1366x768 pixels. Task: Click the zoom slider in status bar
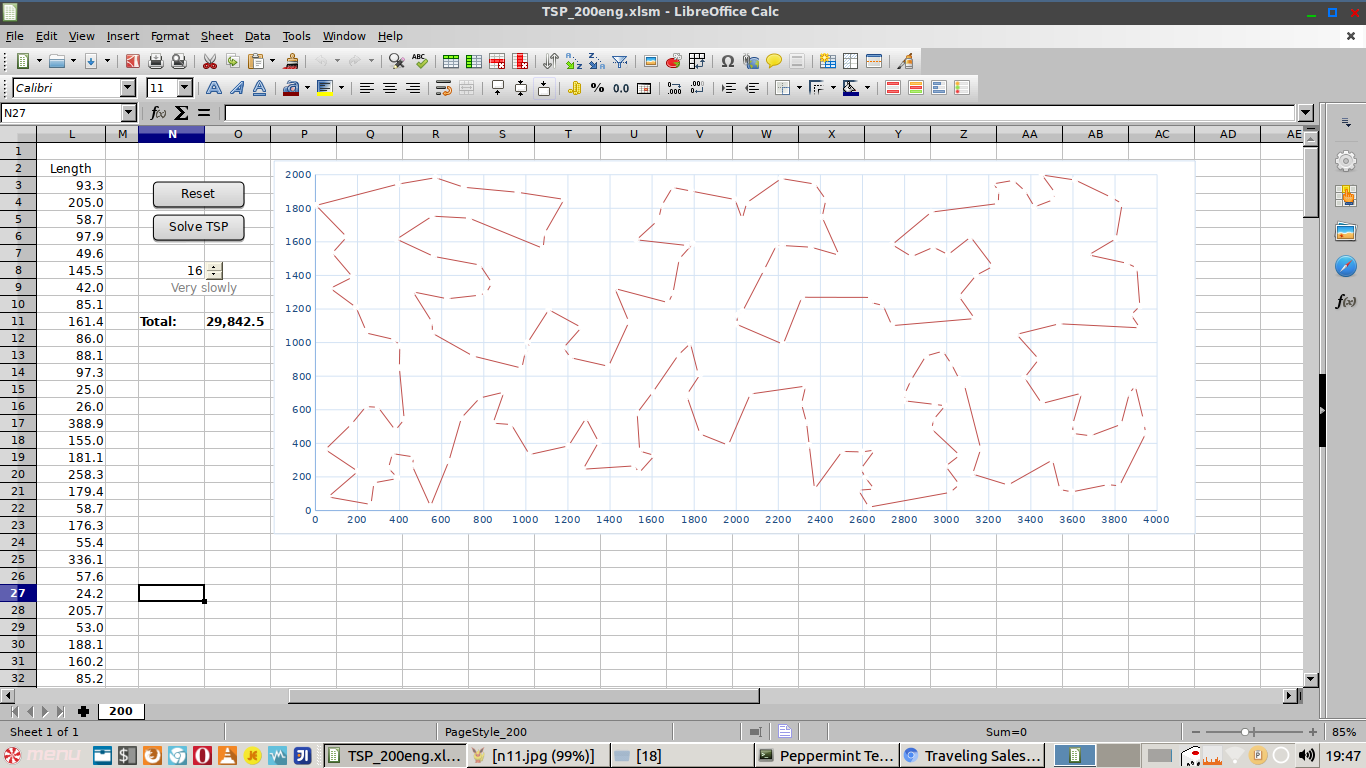(x=1245, y=732)
